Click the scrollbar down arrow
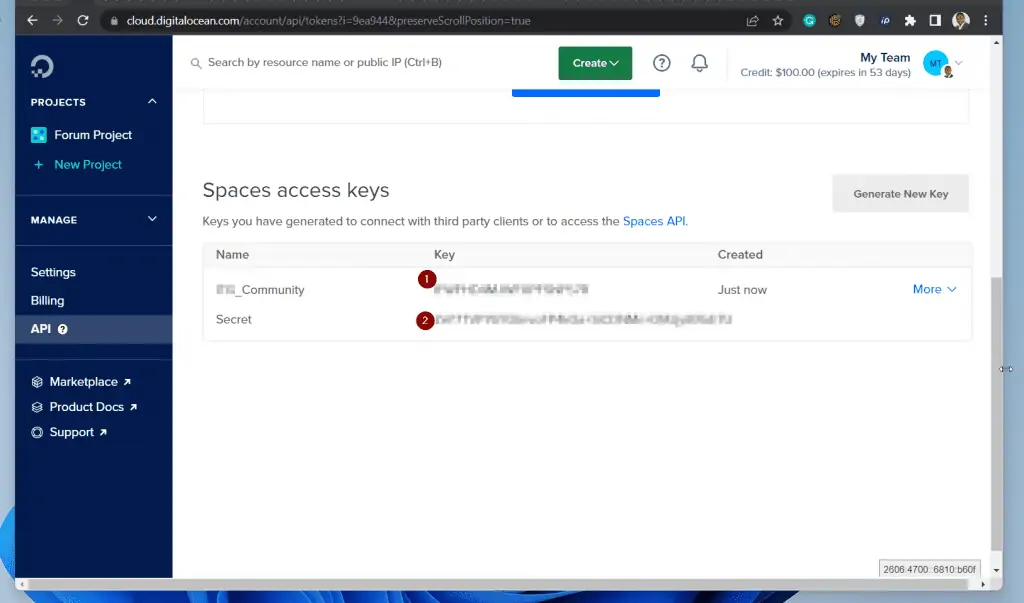This screenshot has height=603, width=1024. tap(996, 570)
